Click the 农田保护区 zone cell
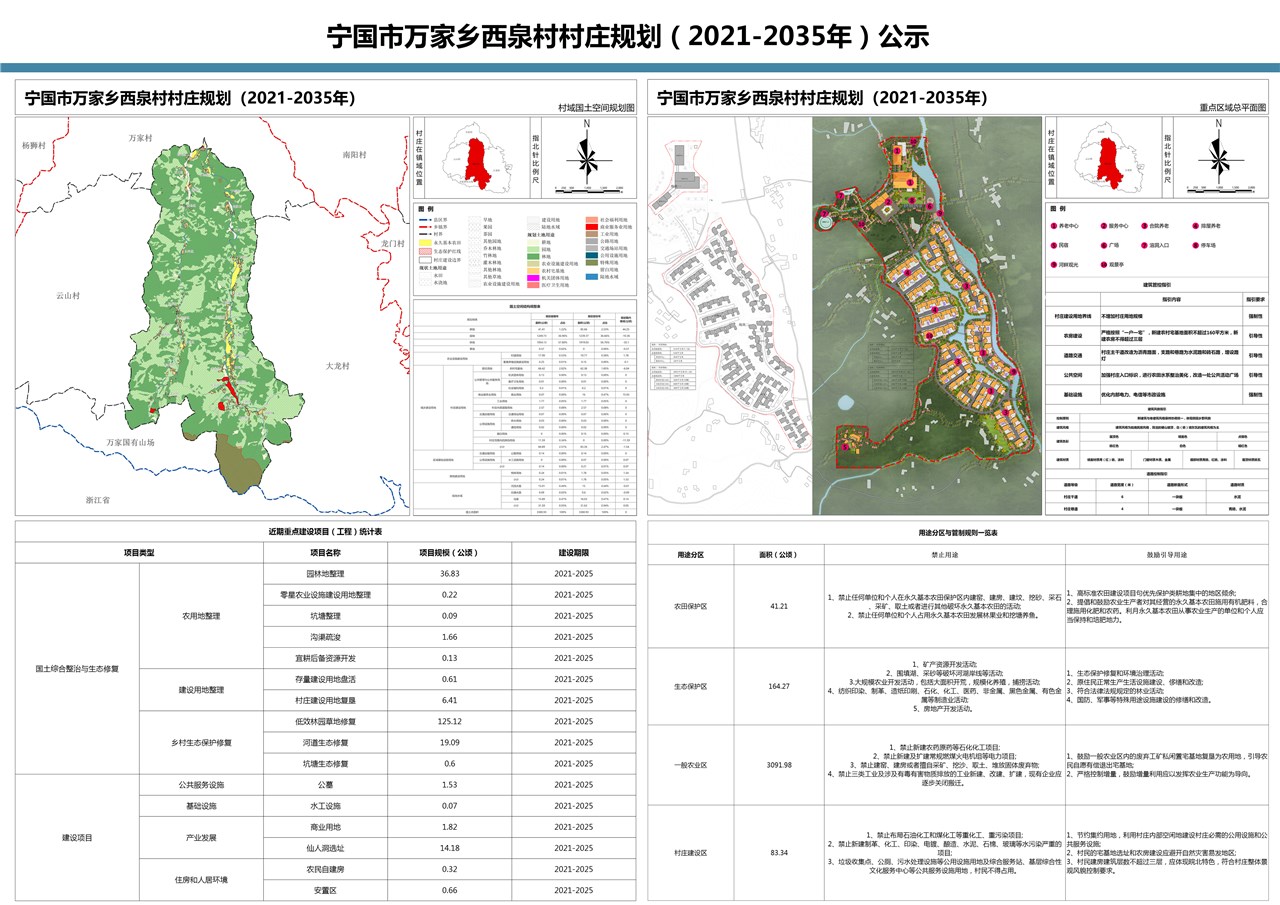 [x=691, y=606]
